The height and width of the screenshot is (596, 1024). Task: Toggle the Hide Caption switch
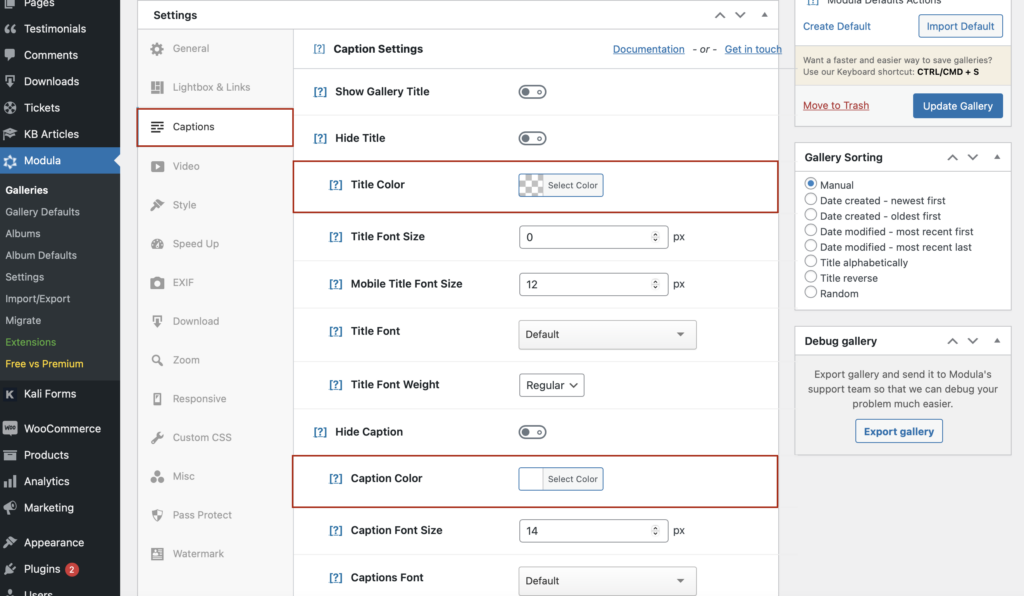coord(532,432)
